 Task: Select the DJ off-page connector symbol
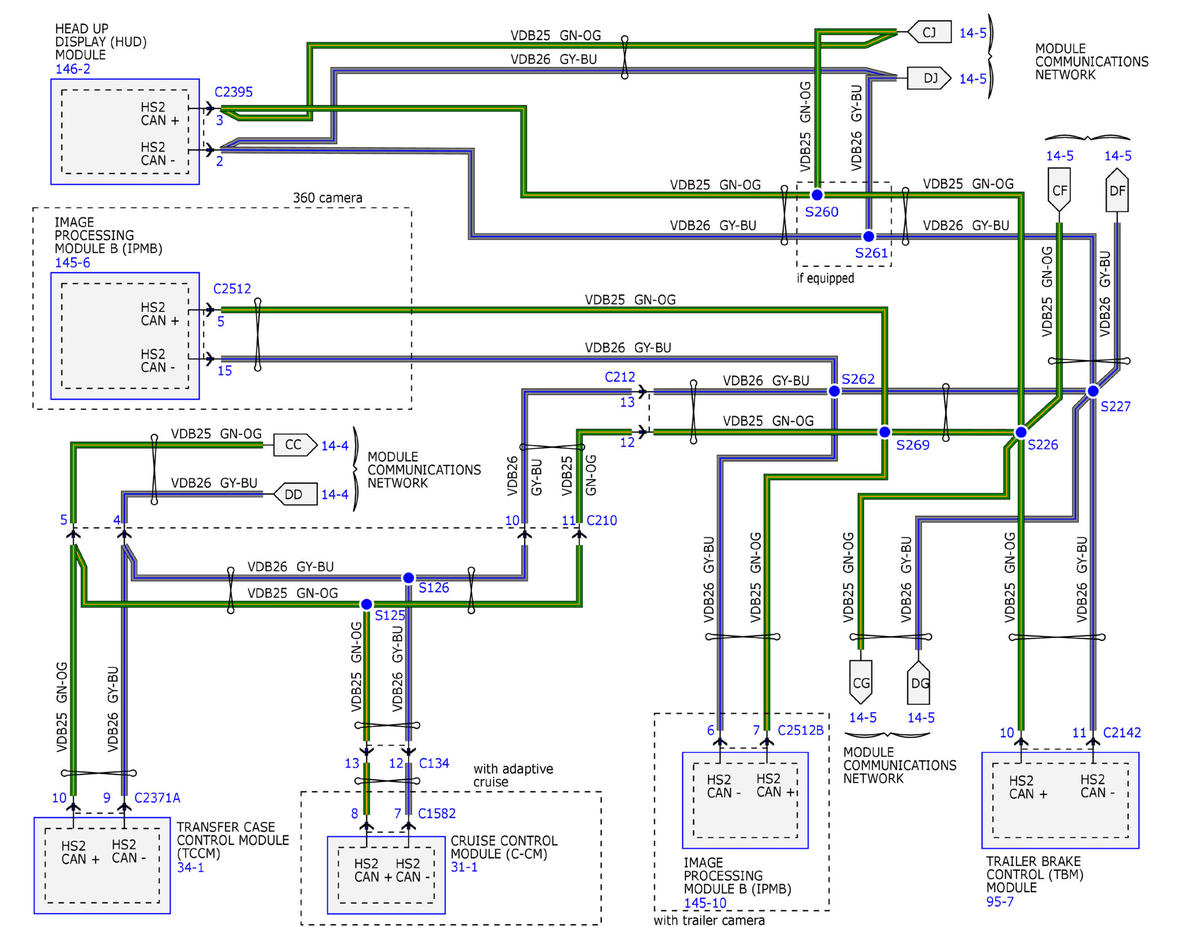point(927,77)
